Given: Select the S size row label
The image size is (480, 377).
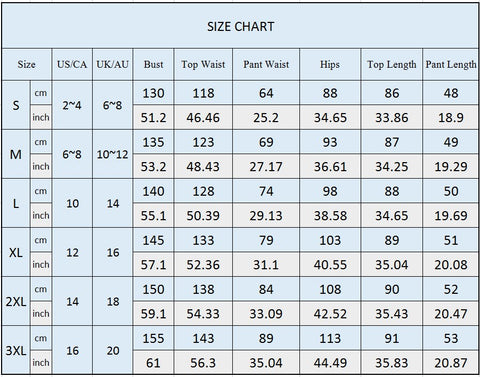Looking at the screenshot, I should point(16,105).
